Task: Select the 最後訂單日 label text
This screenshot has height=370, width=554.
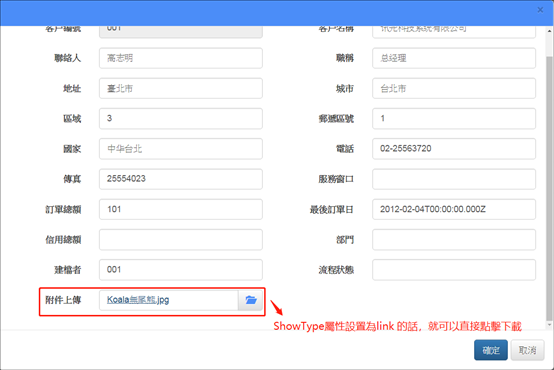Action: tap(331, 210)
